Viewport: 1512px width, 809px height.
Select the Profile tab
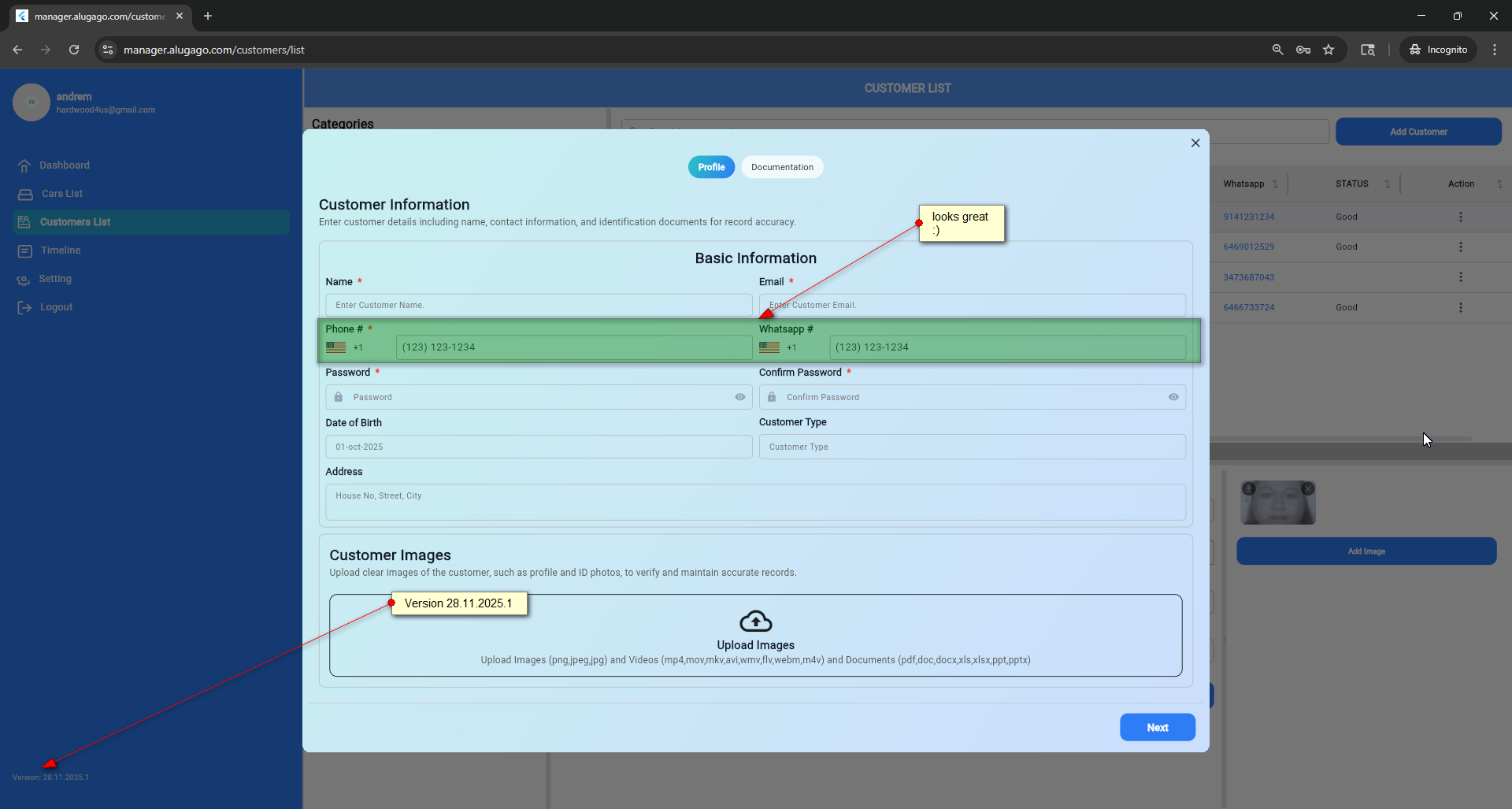point(710,167)
